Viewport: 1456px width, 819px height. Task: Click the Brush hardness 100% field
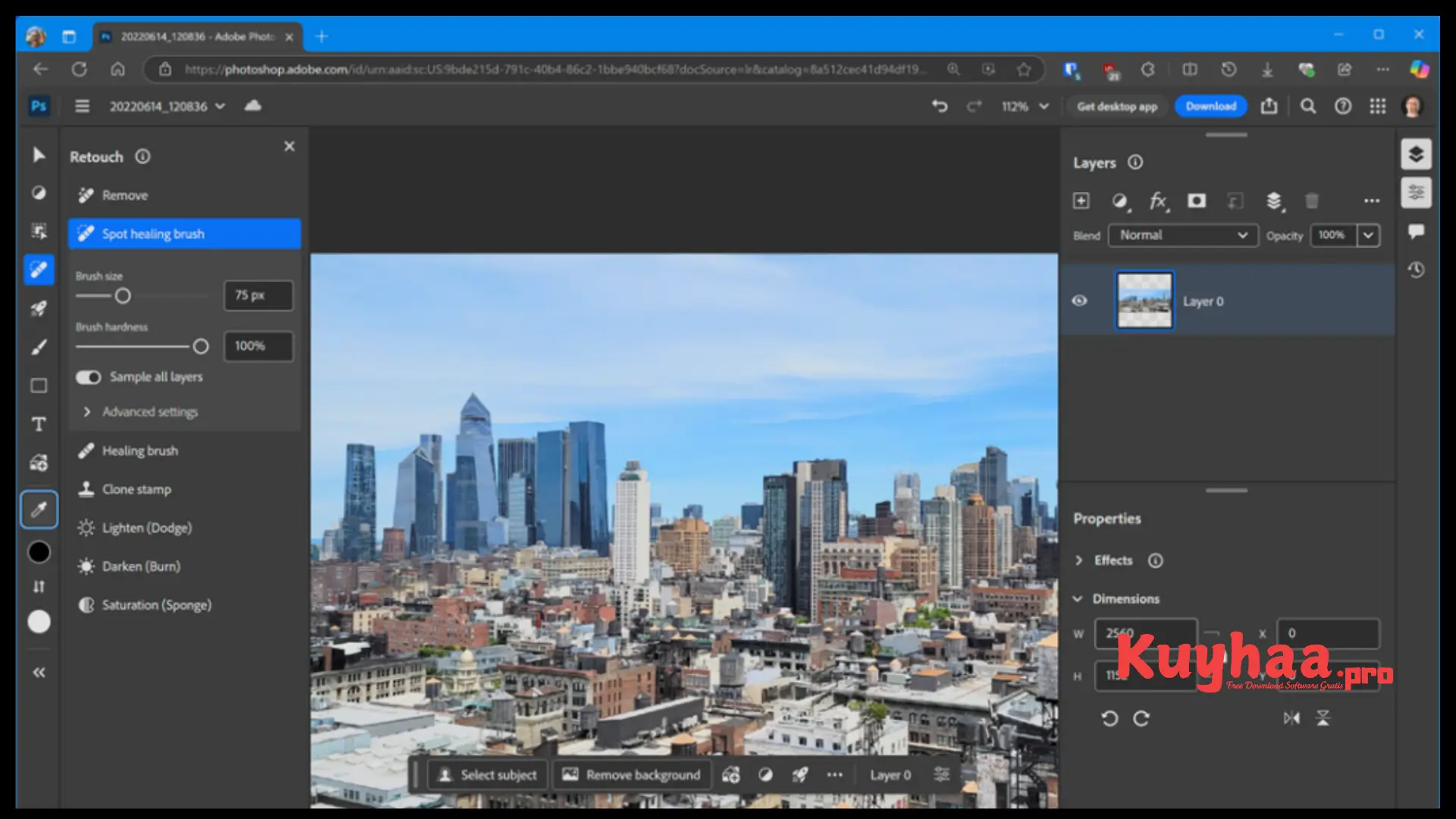click(258, 346)
